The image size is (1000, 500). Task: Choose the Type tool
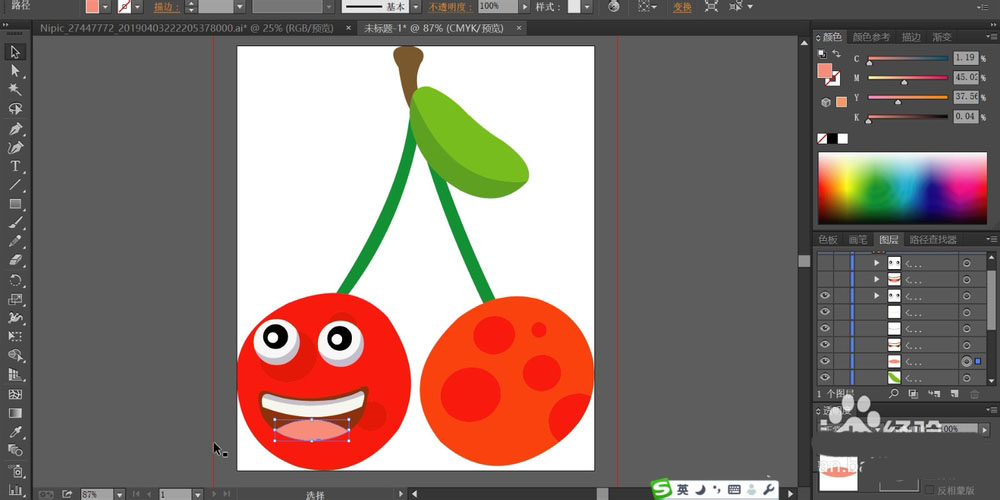tap(15, 166)
